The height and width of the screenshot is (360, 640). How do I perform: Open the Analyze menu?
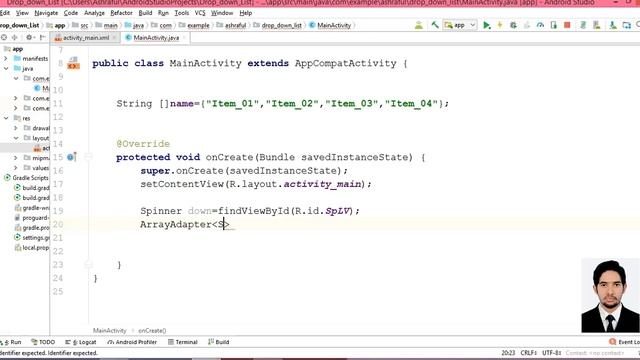(x=94, y=13)
